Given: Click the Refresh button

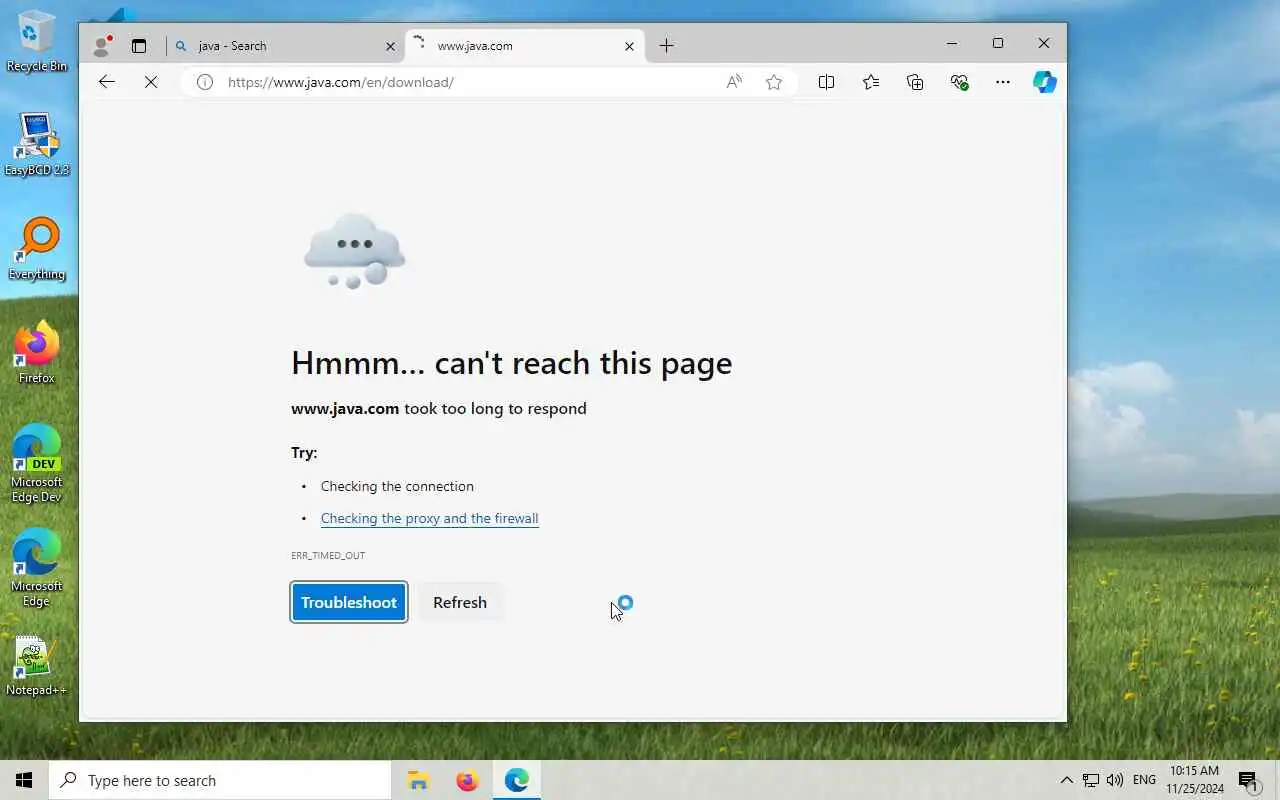Looking at the screenshot, I should point(460,602).
